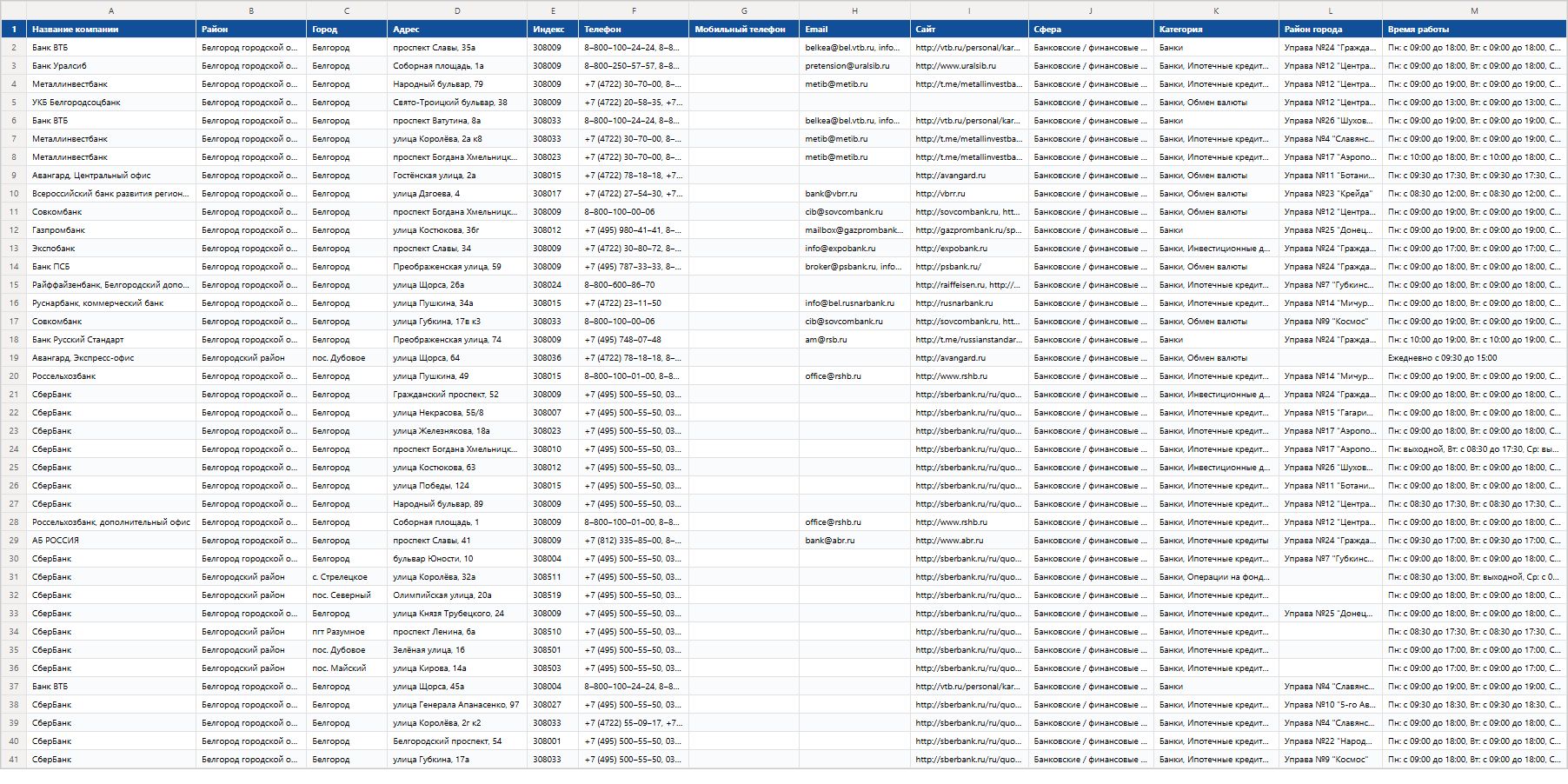
Task: Select the city cell "пгт Разумное"
Action: 347,632
